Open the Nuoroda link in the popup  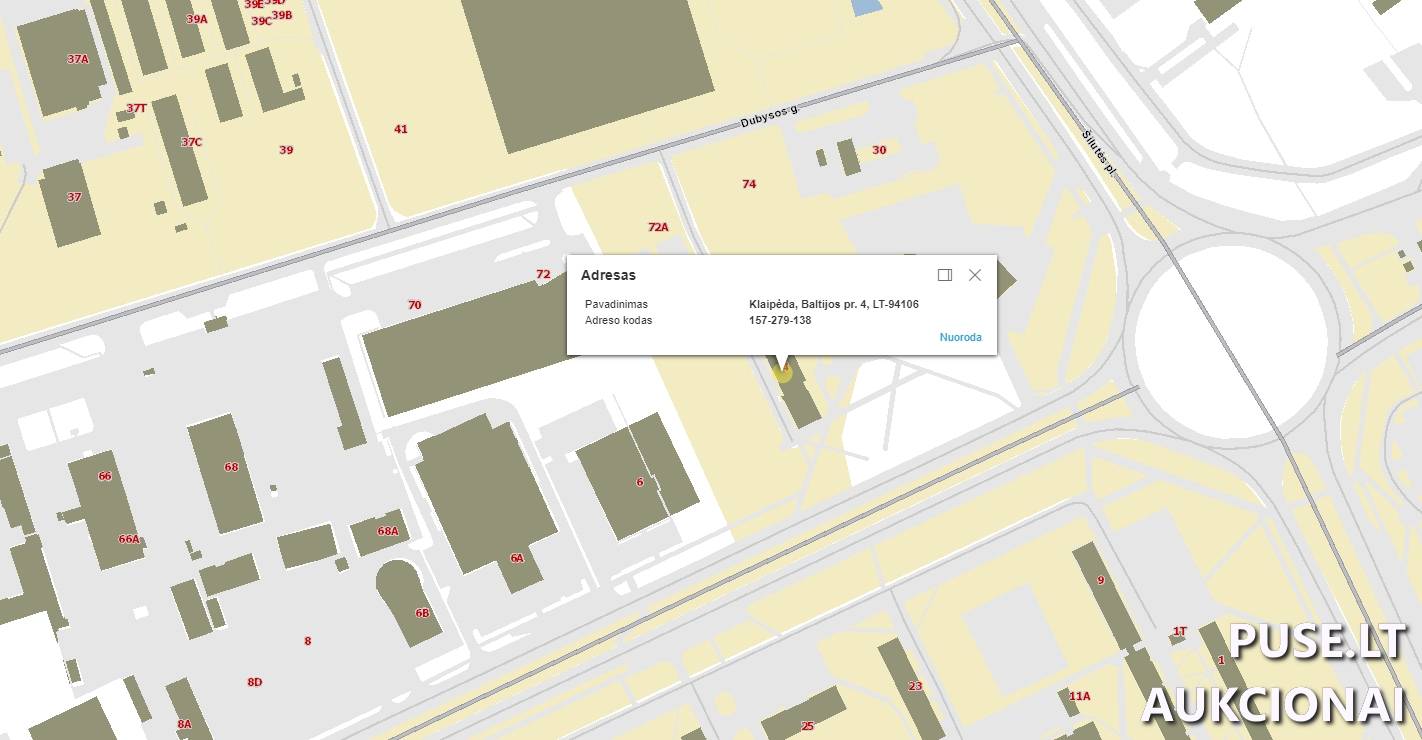(x=961, y=337)
